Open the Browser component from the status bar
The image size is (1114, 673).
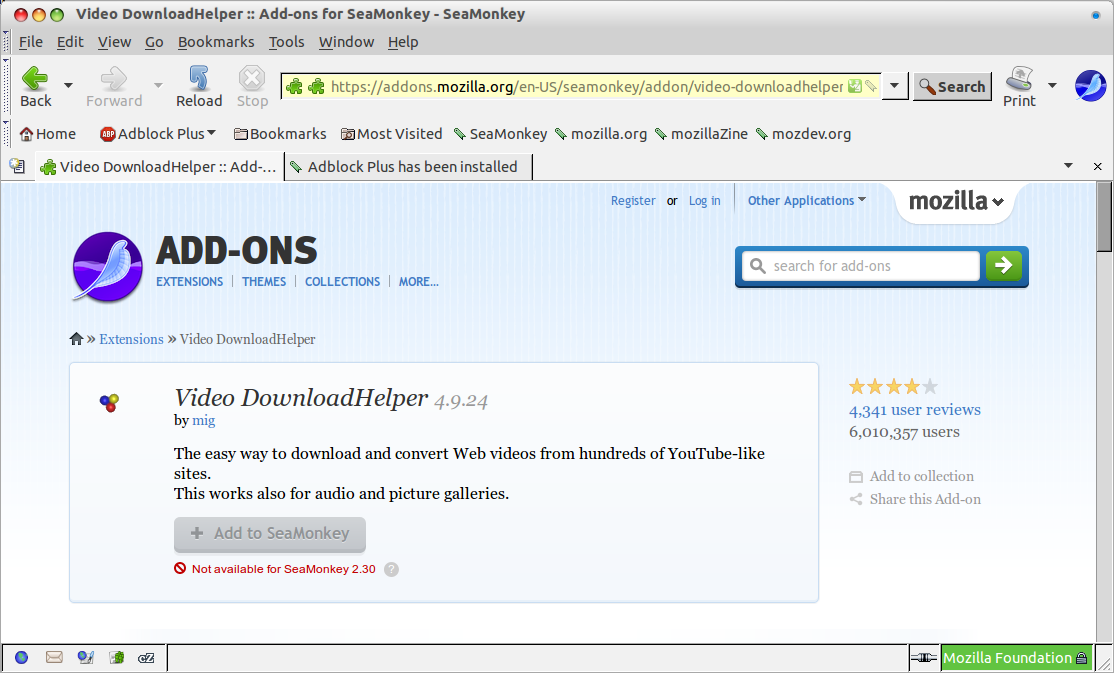coord(21,657)
